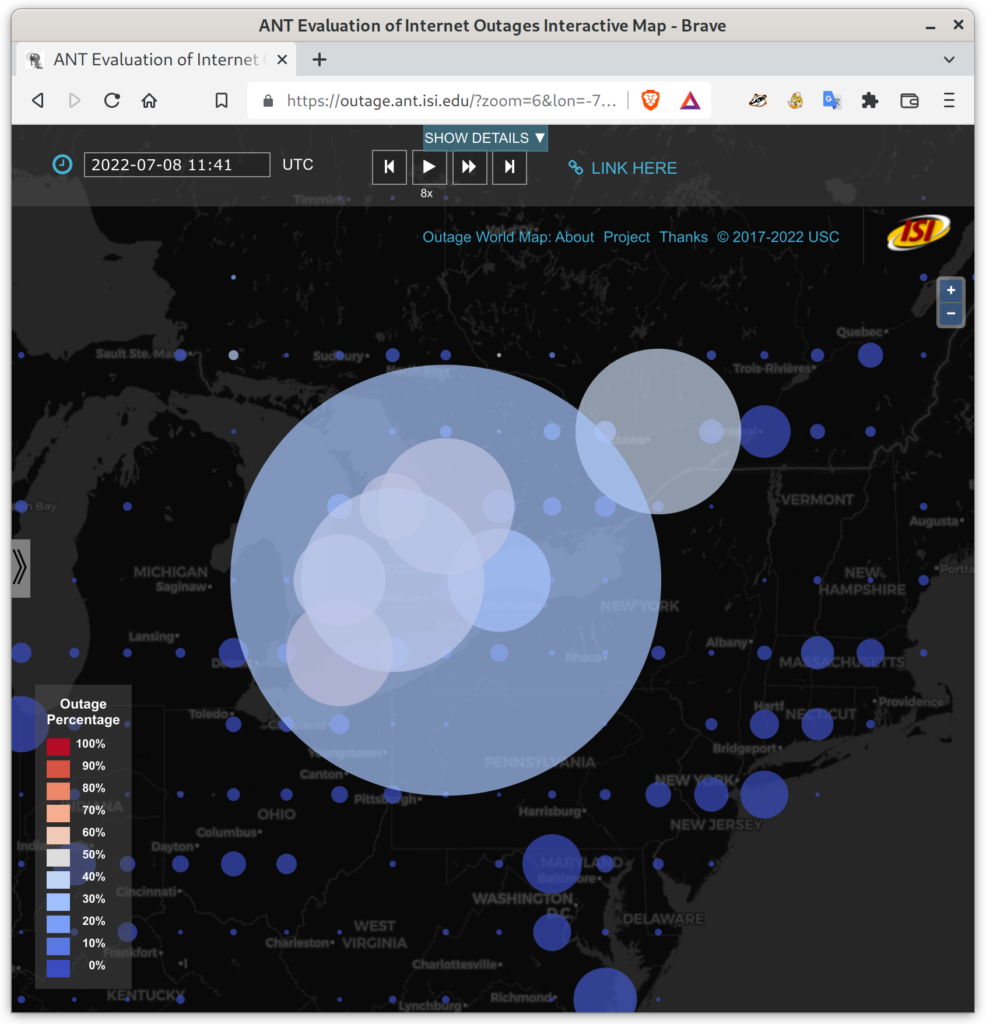Open the Brave Wallet
The width and height of the screenshot is (986, 1024).
pos(910,101)
